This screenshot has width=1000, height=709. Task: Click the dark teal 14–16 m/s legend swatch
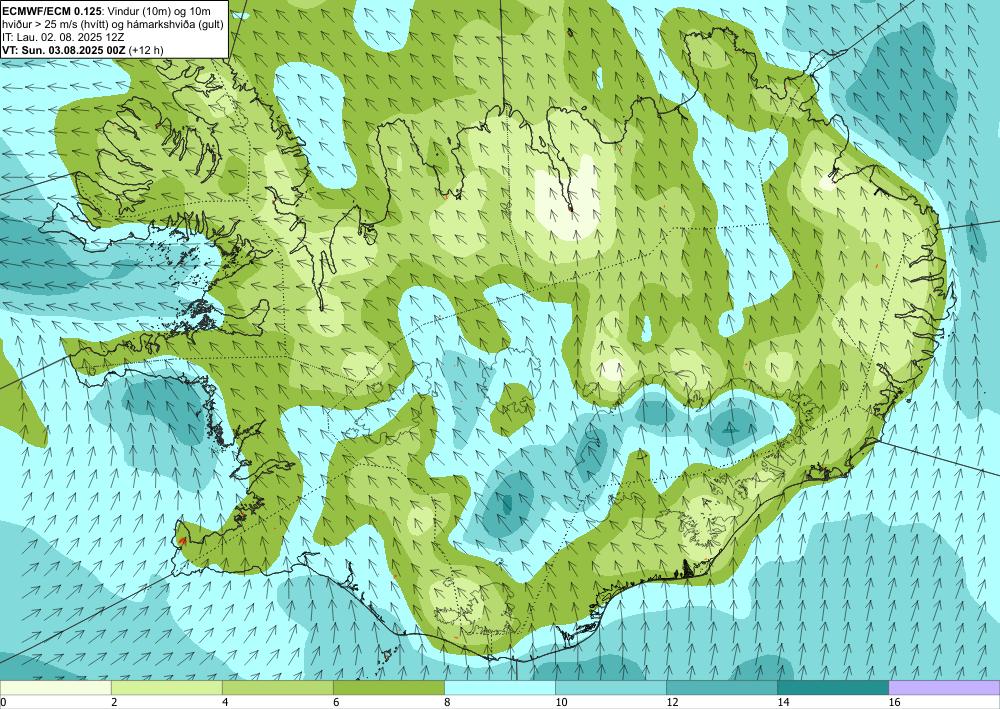833,687
